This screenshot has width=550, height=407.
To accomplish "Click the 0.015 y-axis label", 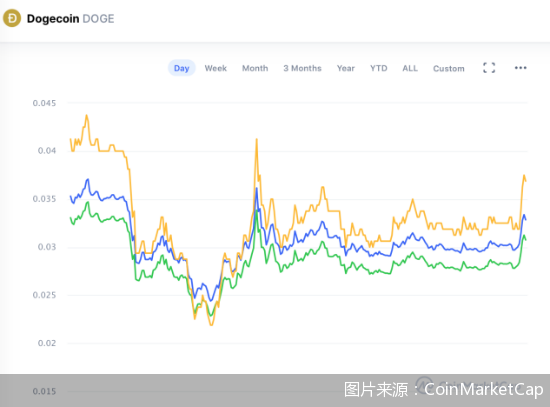I will tap(44, 391).
